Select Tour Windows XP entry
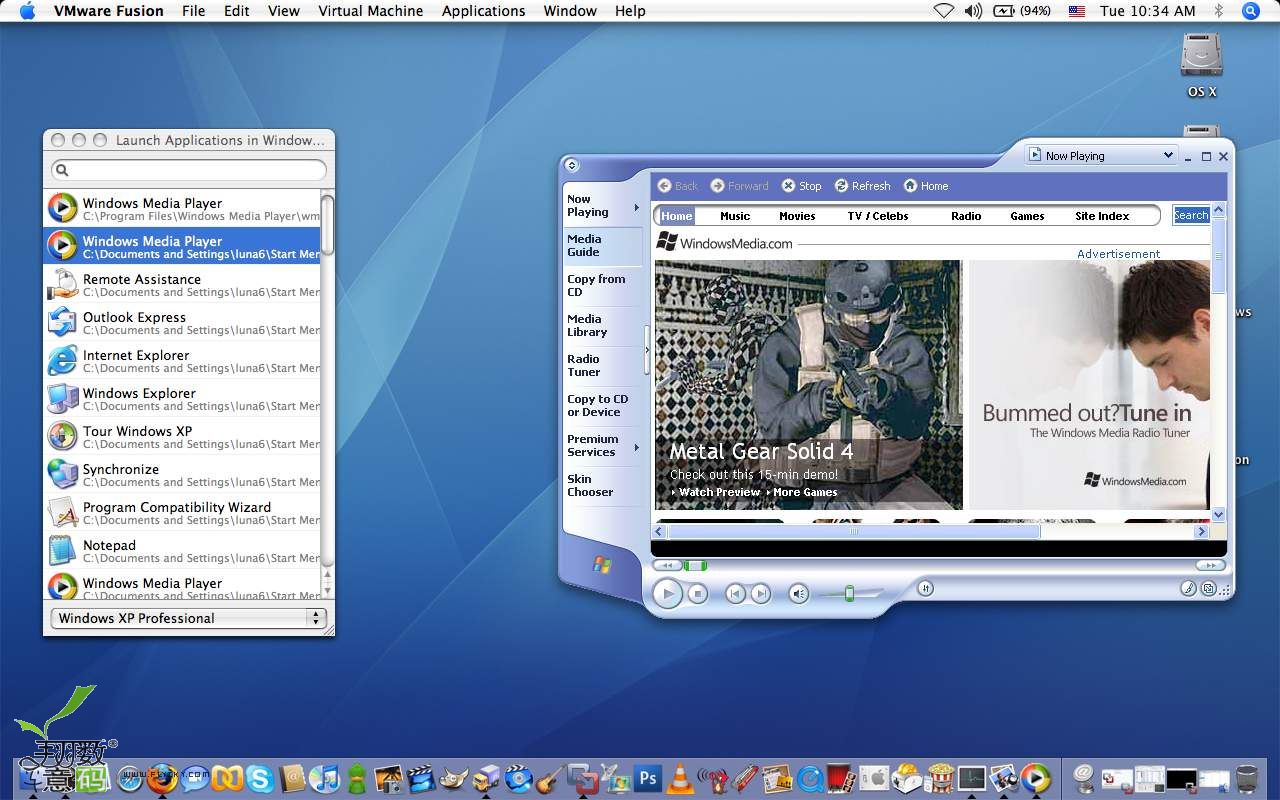1280x800 pixels. (183, 437)
